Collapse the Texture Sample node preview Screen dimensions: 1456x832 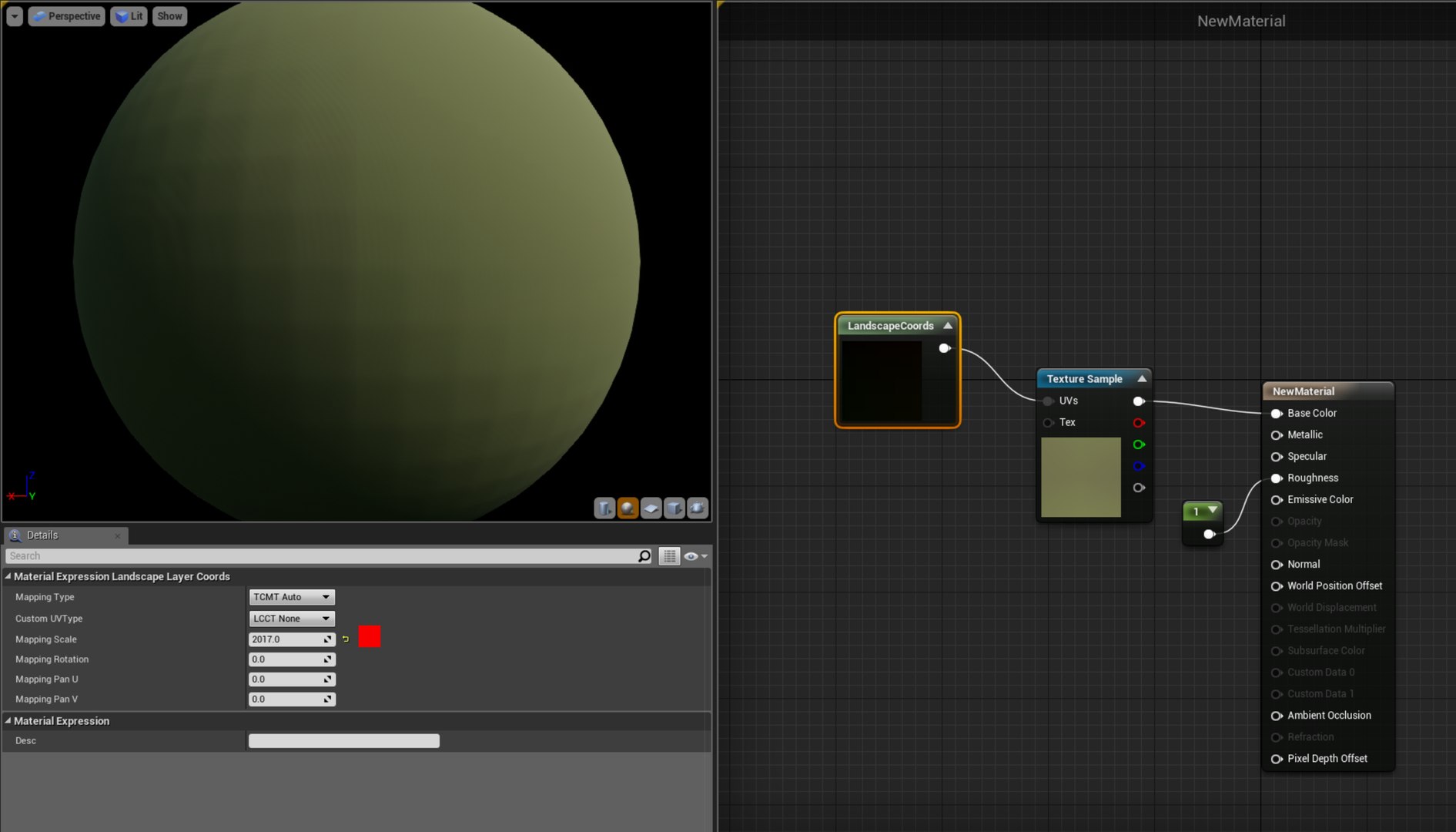click(x=1142, y=378)
